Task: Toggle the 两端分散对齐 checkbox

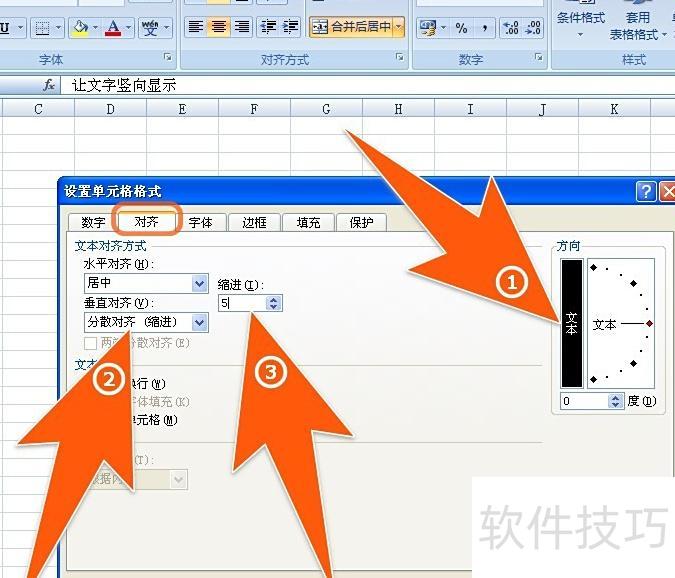Action: [x=90, y=343]
